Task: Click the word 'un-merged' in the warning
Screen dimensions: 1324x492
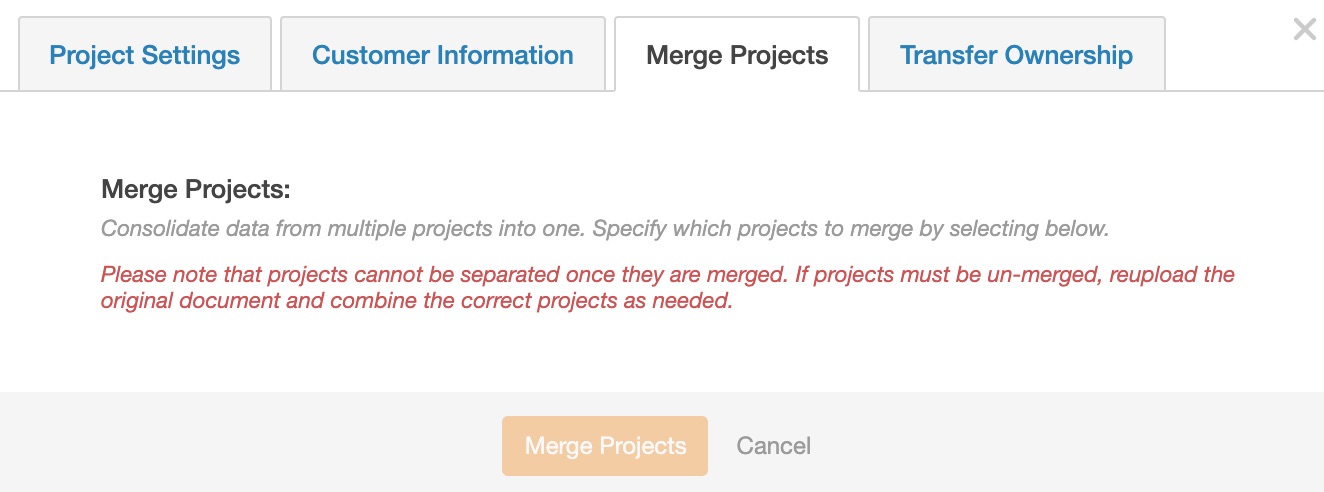Action: (x=1047, y=274)
